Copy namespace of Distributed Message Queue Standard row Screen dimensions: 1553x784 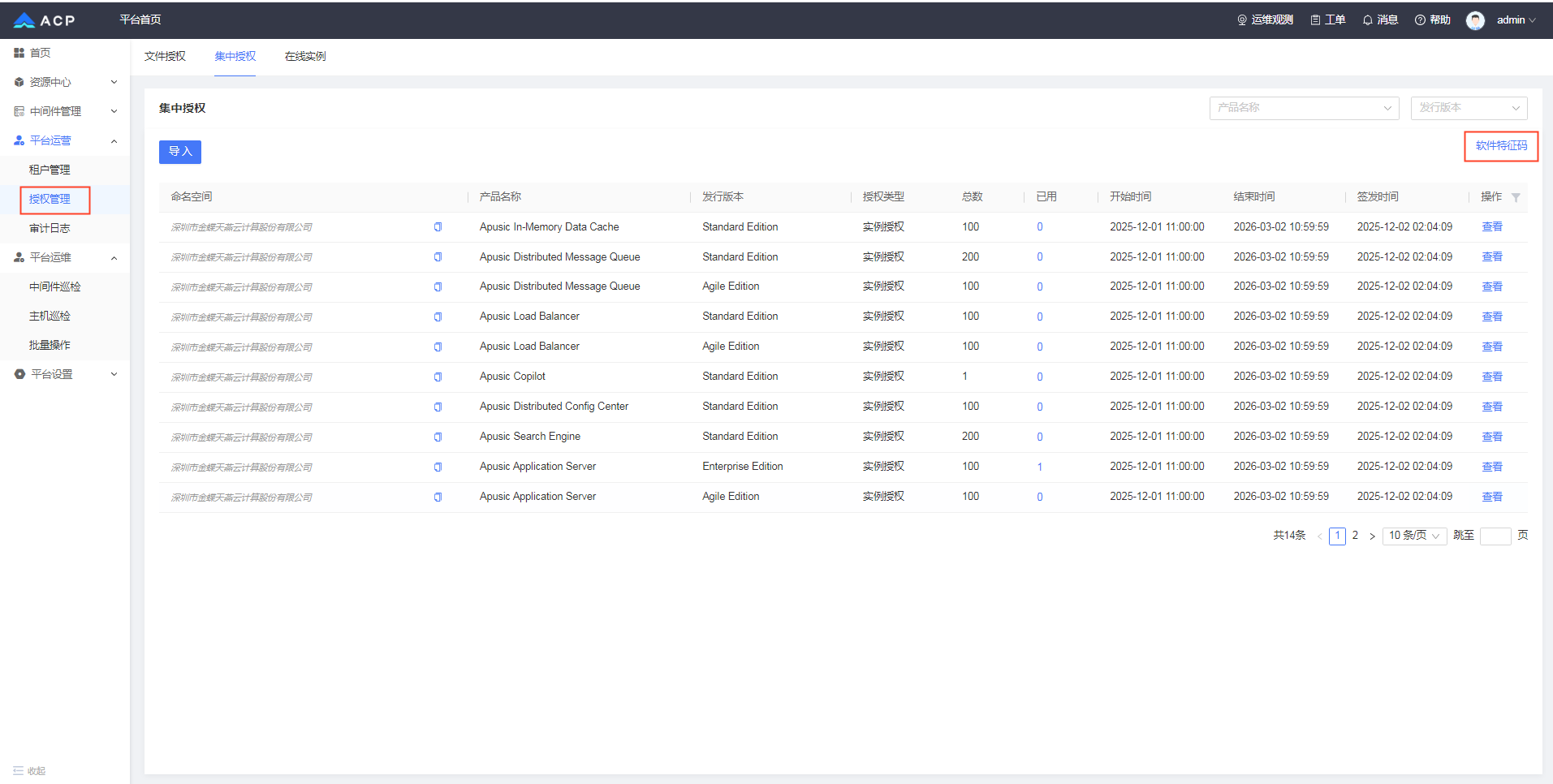click(438, 257)
